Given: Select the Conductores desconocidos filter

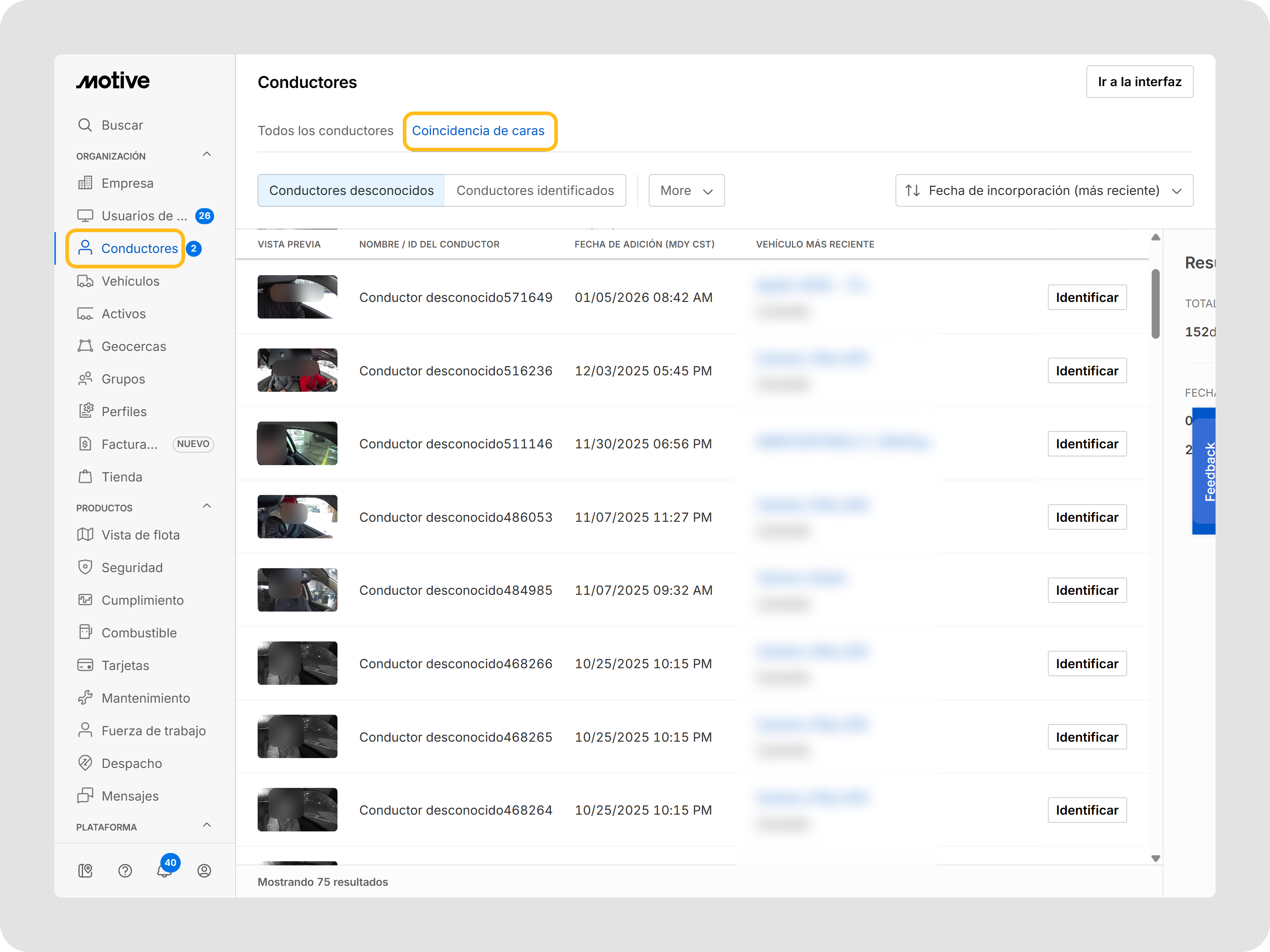Looking at the screenshot, I should pos(351,190).
